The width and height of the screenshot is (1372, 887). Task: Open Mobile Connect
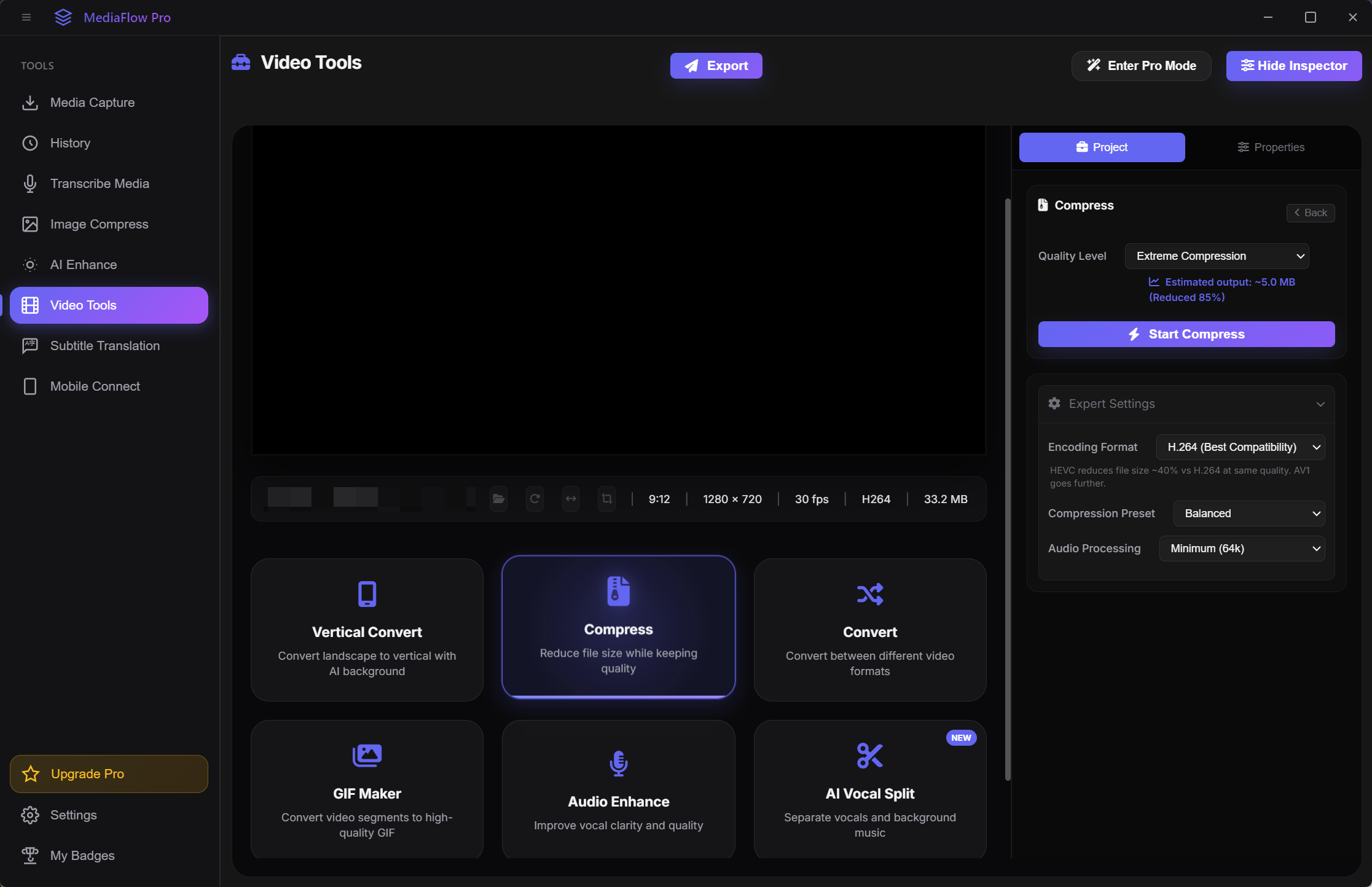(x=95, y=386)
